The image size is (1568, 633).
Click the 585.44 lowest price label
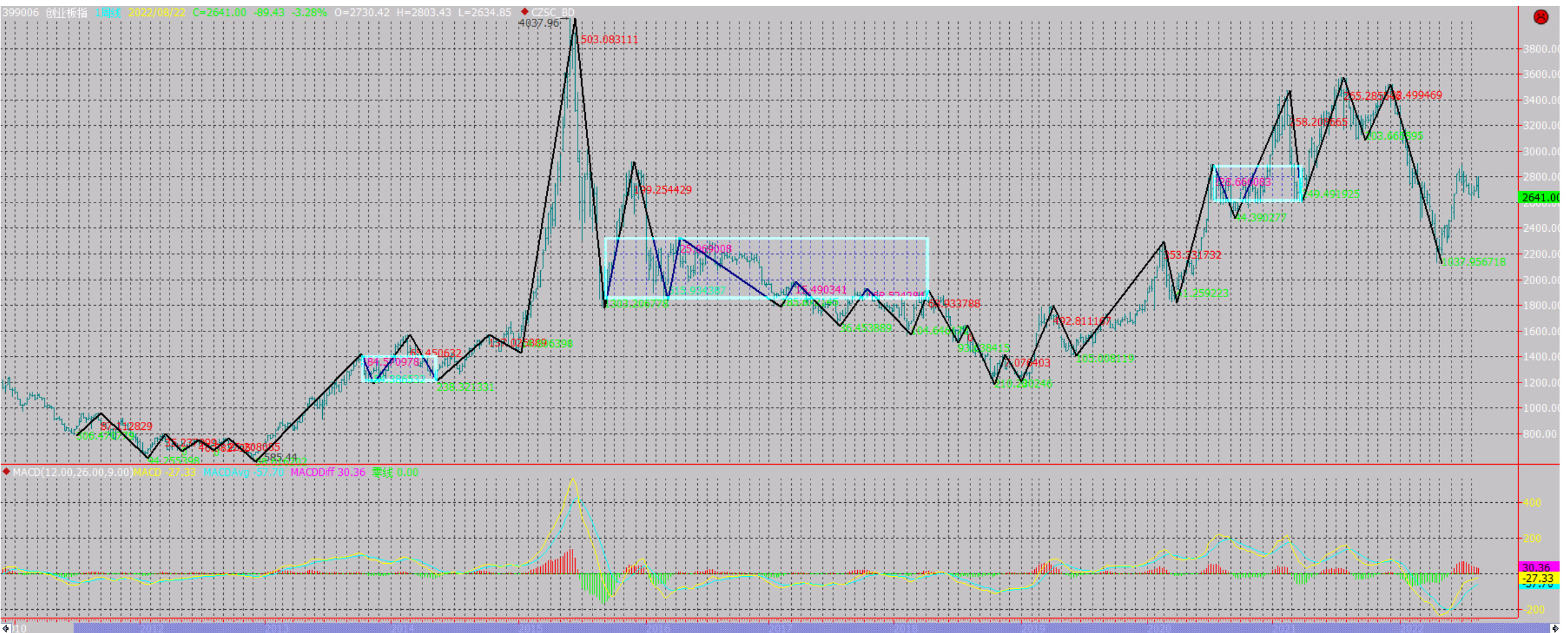281,458
